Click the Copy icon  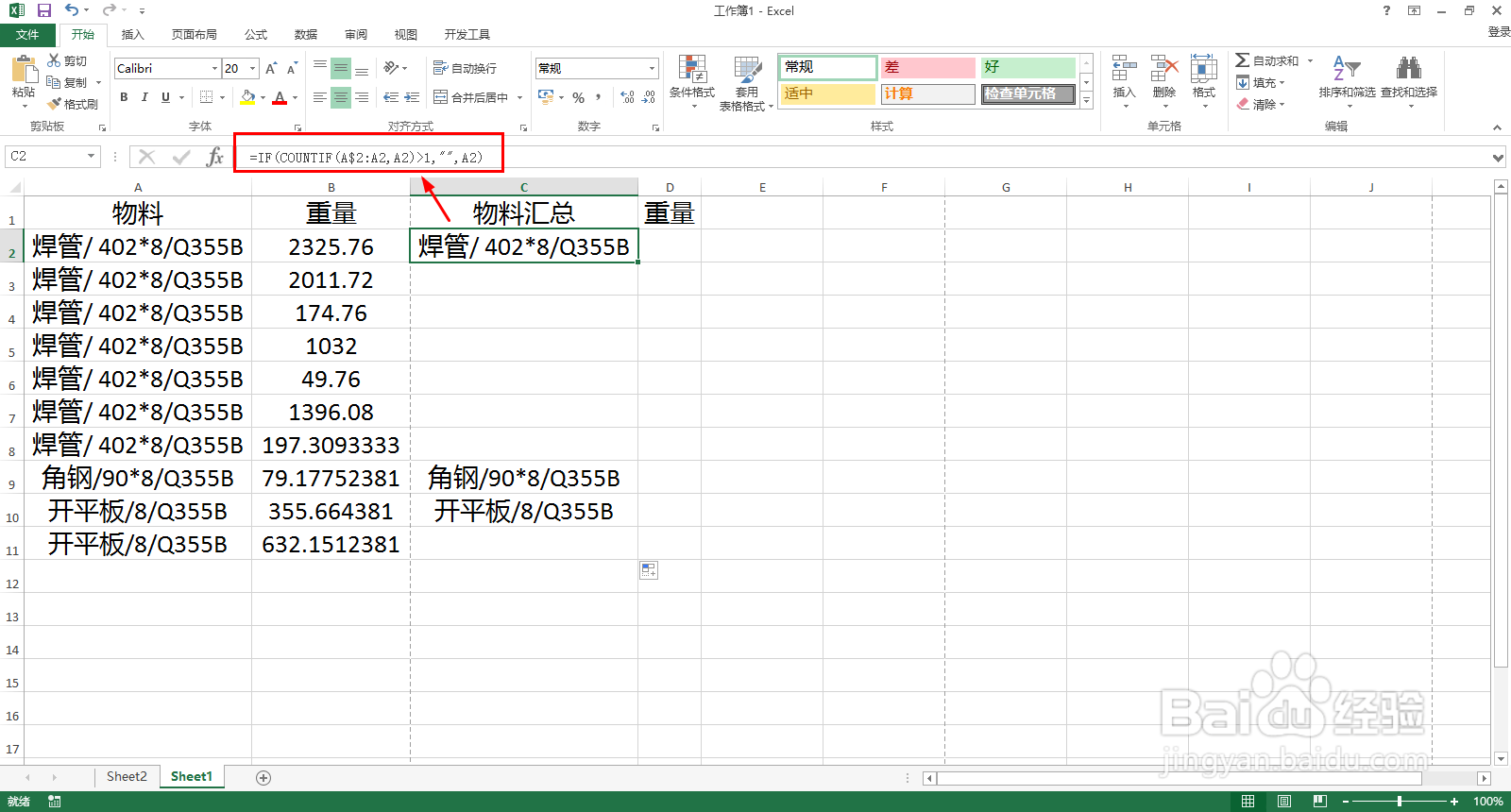[x=54, y=82]
